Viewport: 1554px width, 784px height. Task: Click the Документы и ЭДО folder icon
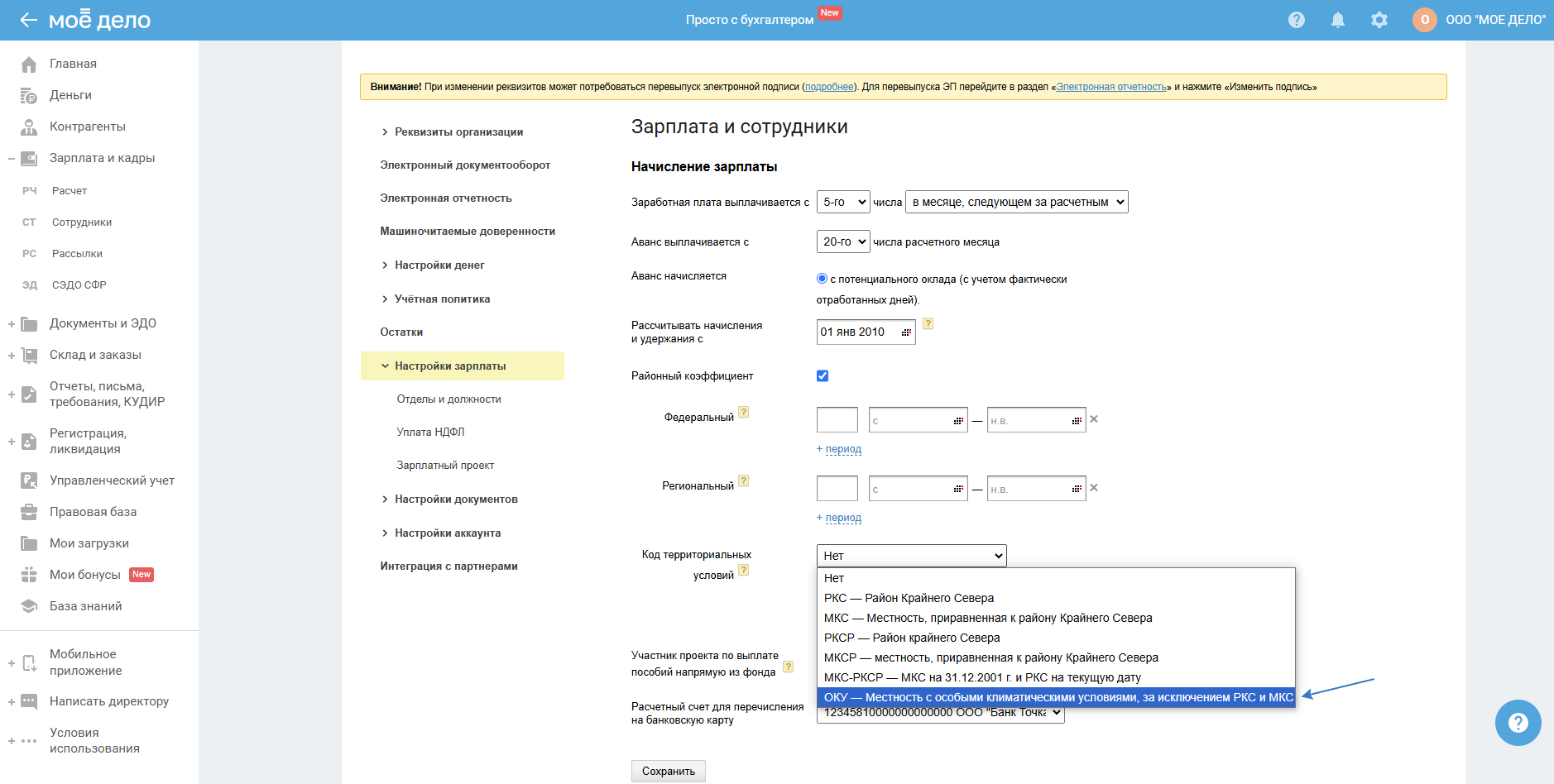29,324
